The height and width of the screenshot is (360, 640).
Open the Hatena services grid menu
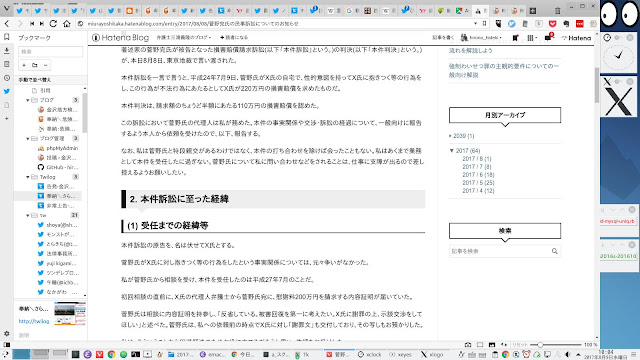coord(531,38)
